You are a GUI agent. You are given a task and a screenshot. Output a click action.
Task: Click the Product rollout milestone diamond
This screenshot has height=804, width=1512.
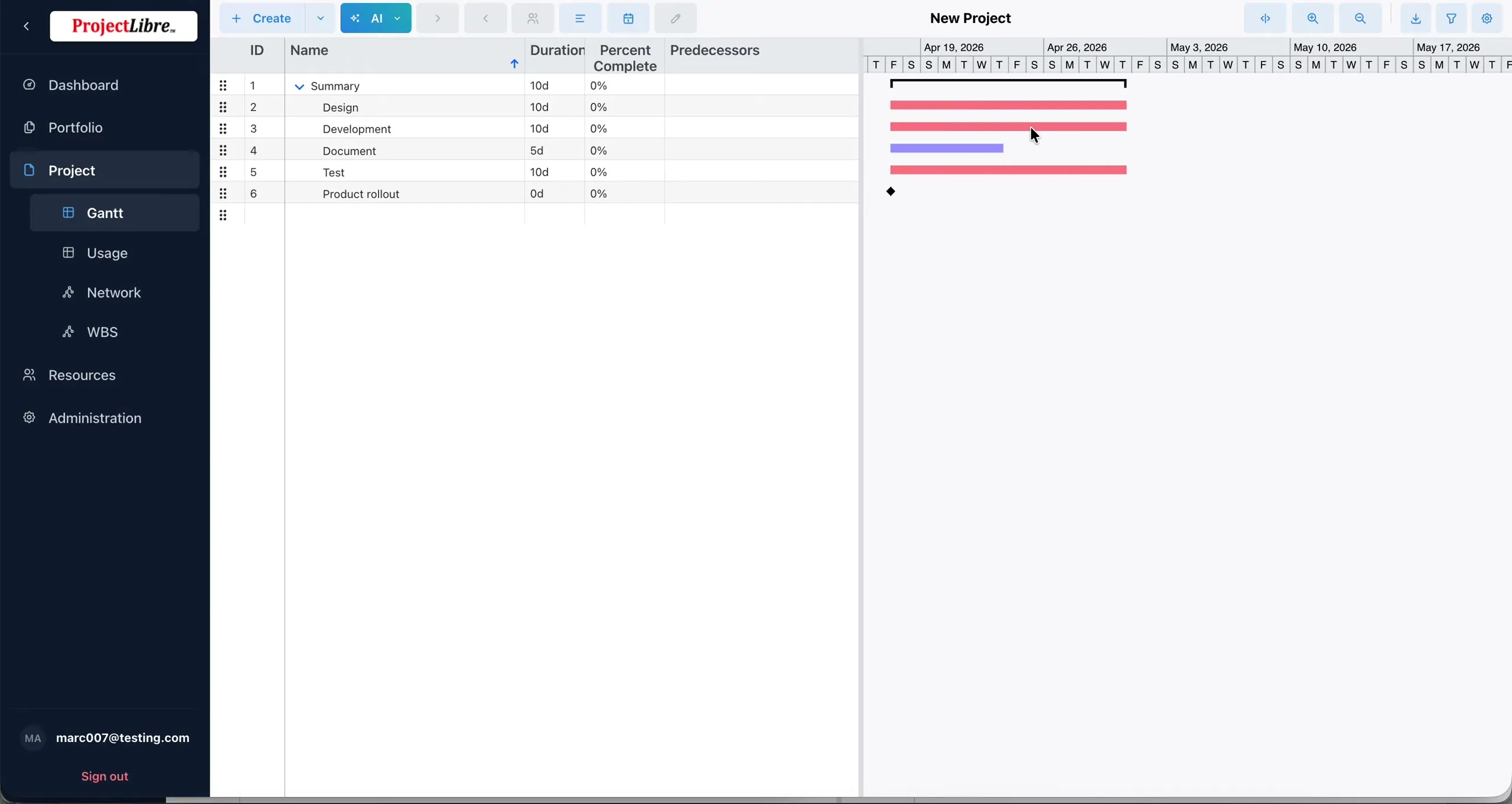pos(891,191)
